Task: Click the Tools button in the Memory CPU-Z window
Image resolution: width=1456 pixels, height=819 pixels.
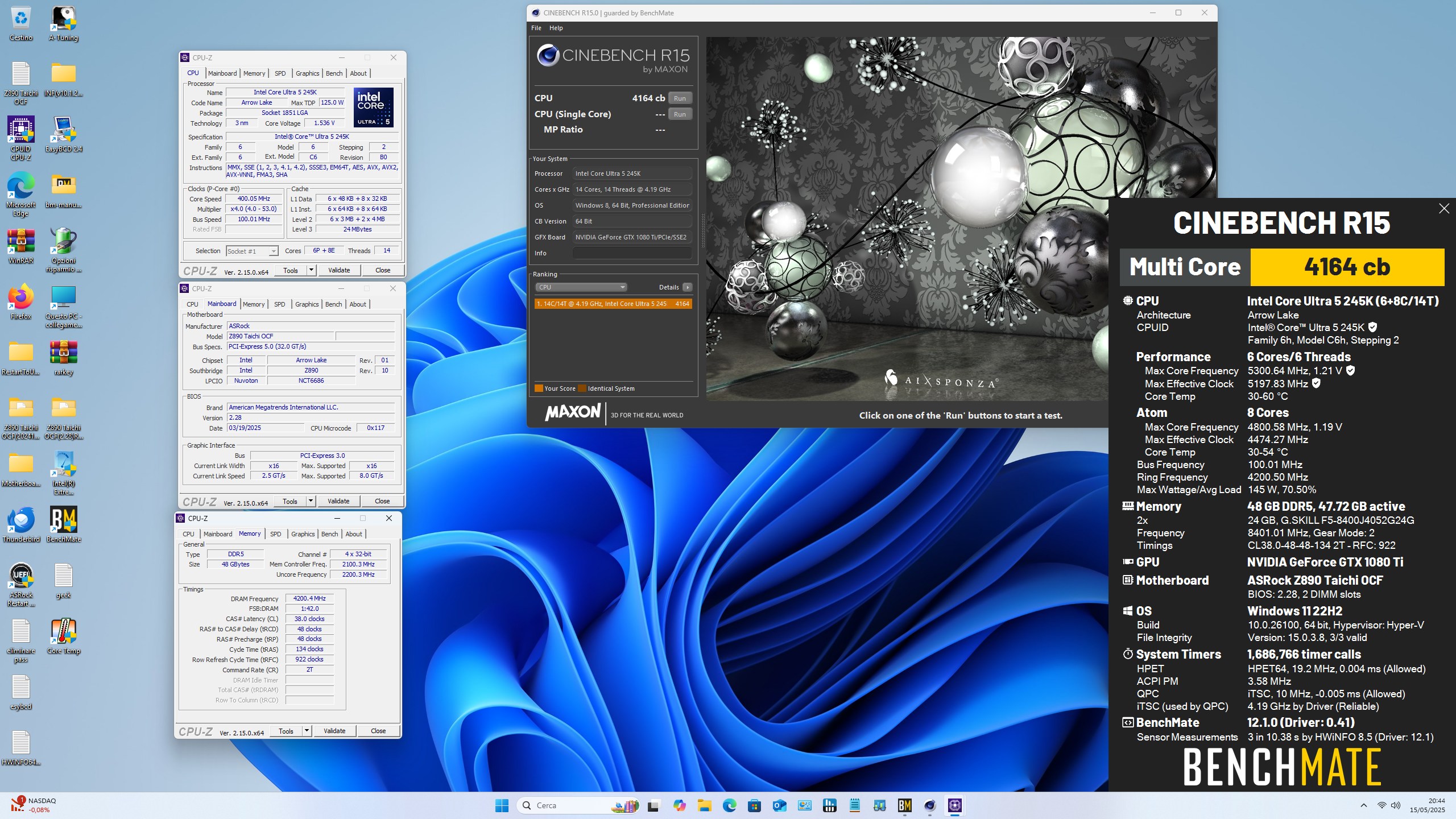Action: (286, 731)
